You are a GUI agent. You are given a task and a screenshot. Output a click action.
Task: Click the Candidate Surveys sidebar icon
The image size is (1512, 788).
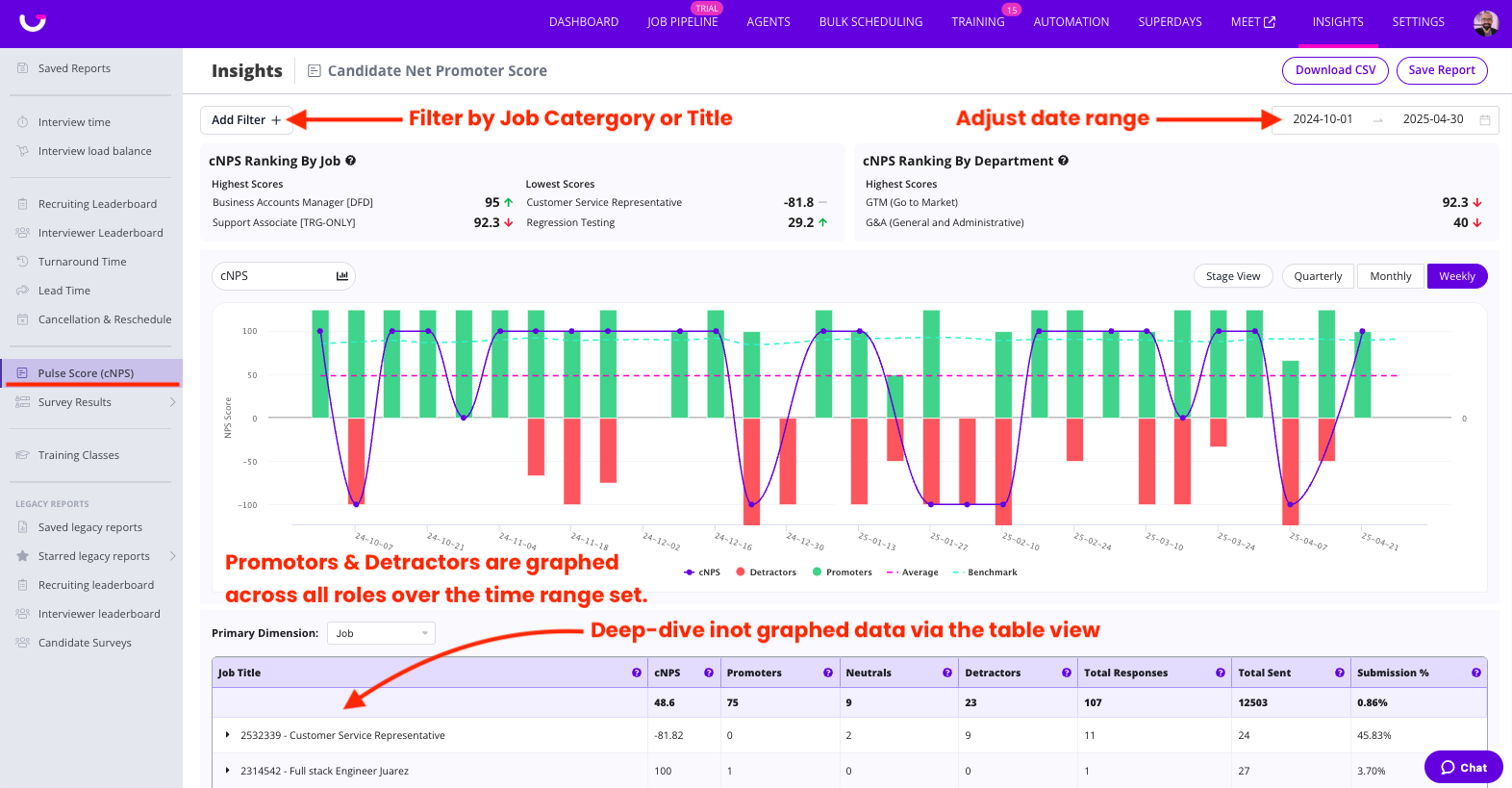[x=22, y=643]
